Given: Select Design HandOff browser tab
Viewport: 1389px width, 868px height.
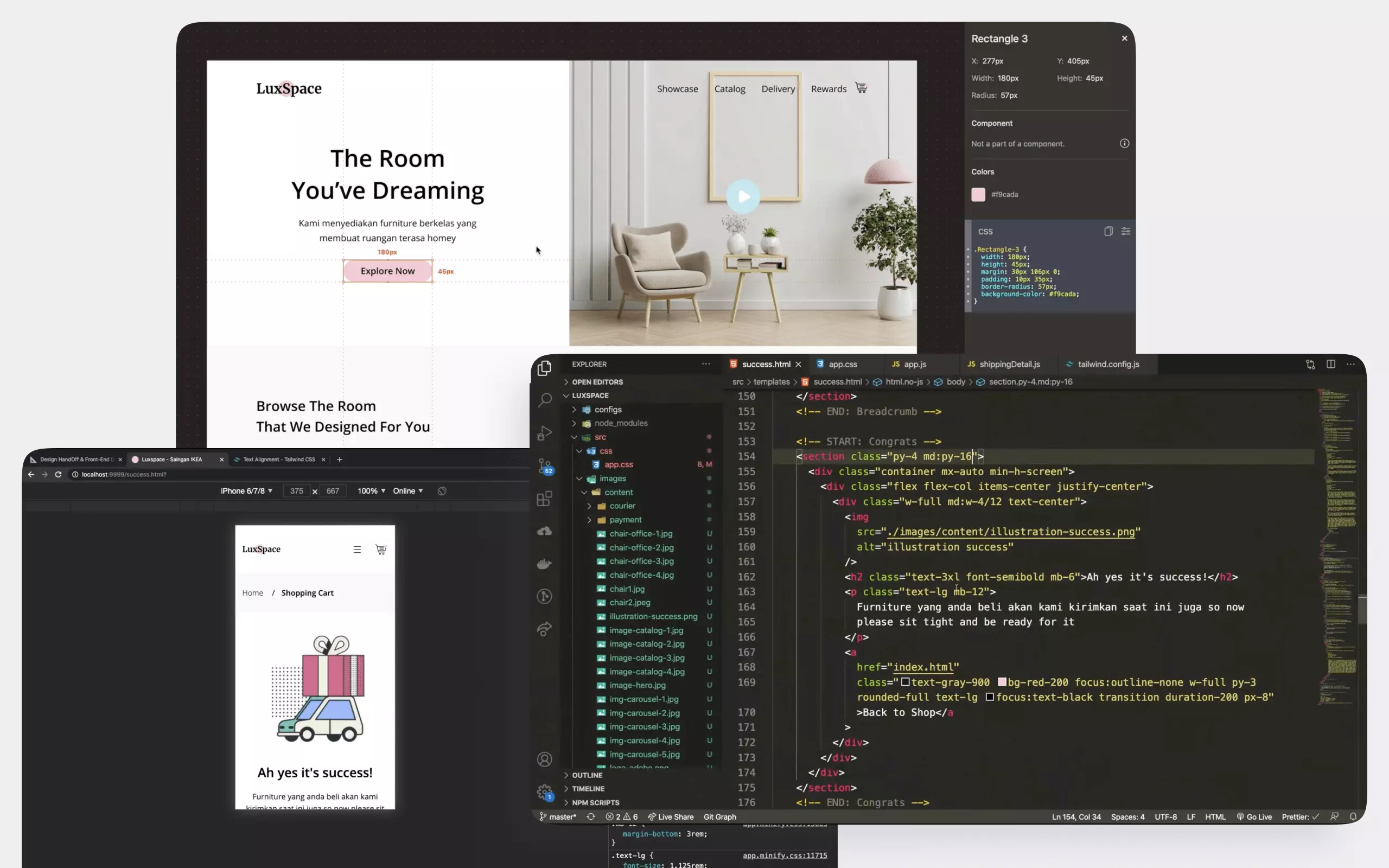Looking at the screenshot, I should 76,459.
